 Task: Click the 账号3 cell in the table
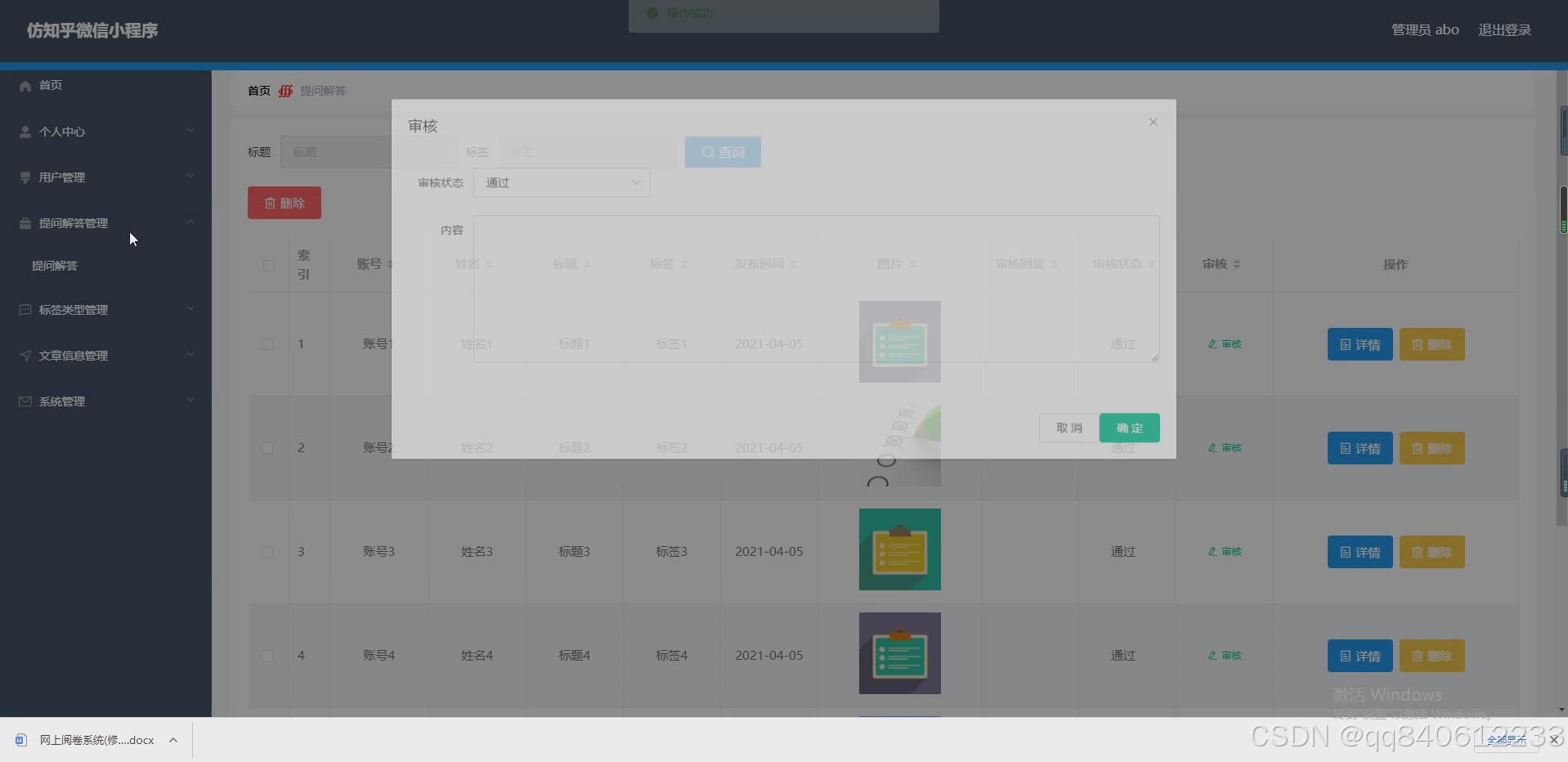point(379,552)
